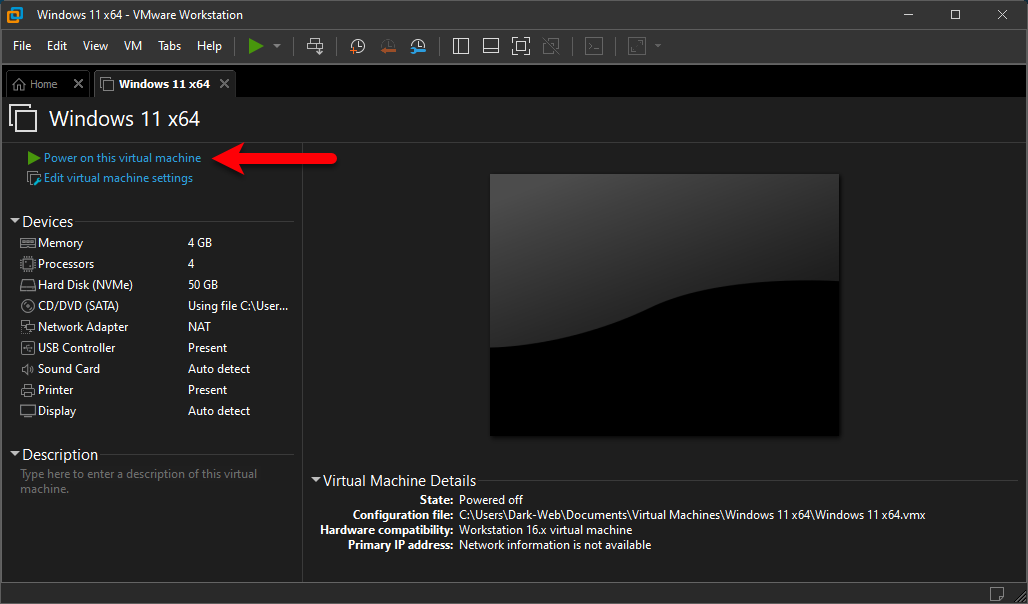Click the Network Adapter icon
The height and width of the screenshot is (604, 1028).
tap(28, 327)
